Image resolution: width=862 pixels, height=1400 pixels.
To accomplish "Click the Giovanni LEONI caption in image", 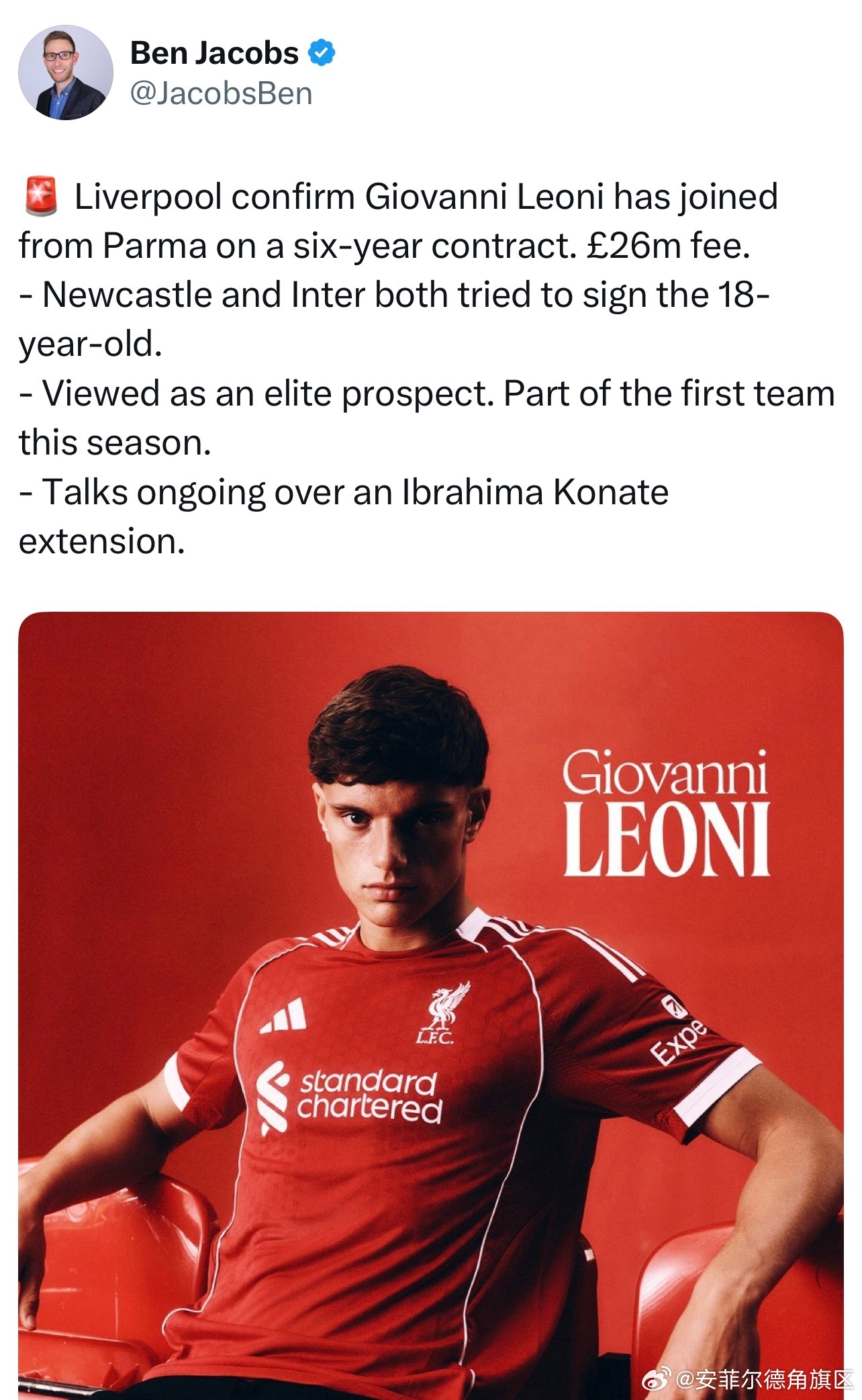I will [665, 812].
